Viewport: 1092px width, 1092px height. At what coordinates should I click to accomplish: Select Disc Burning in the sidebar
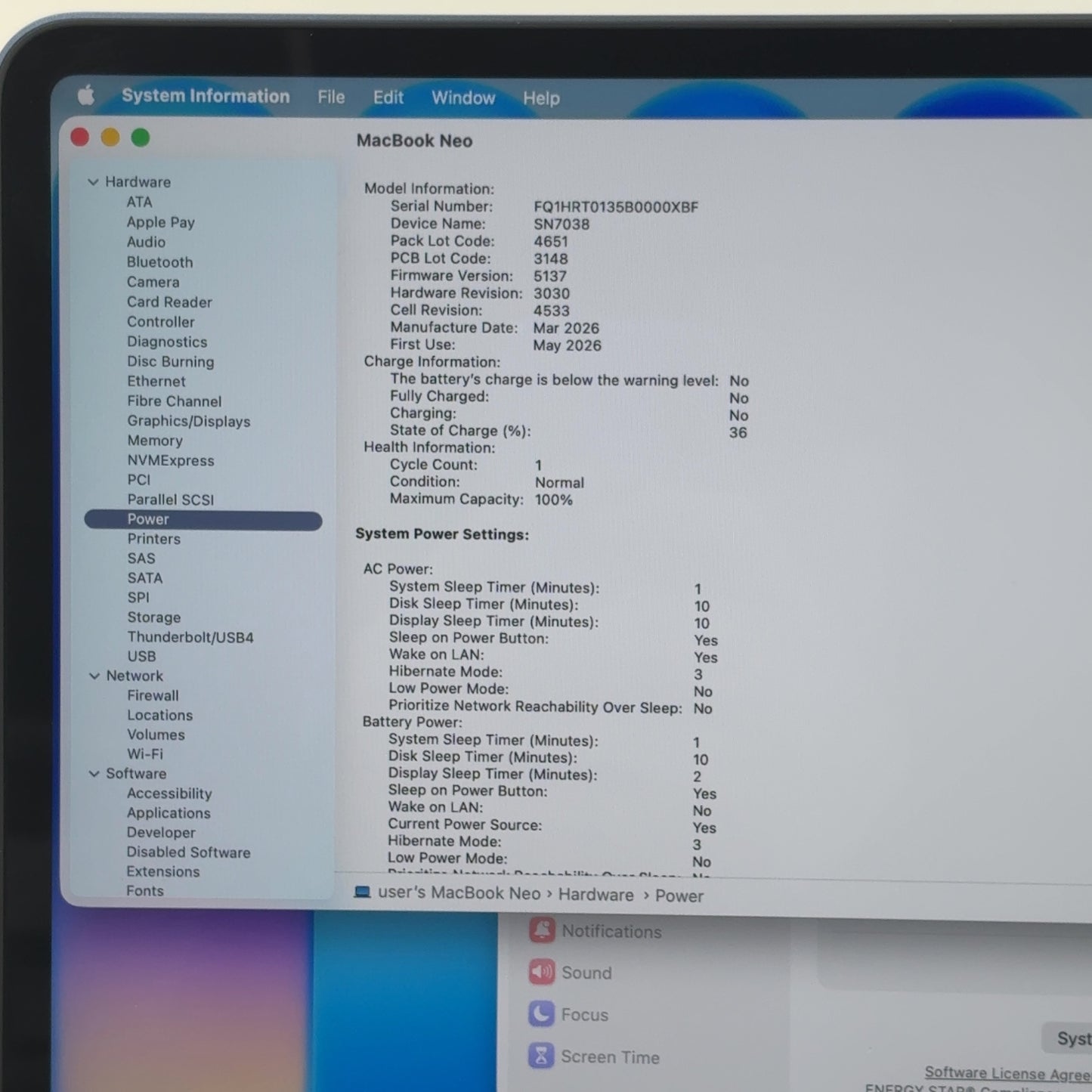pos(170,361)
